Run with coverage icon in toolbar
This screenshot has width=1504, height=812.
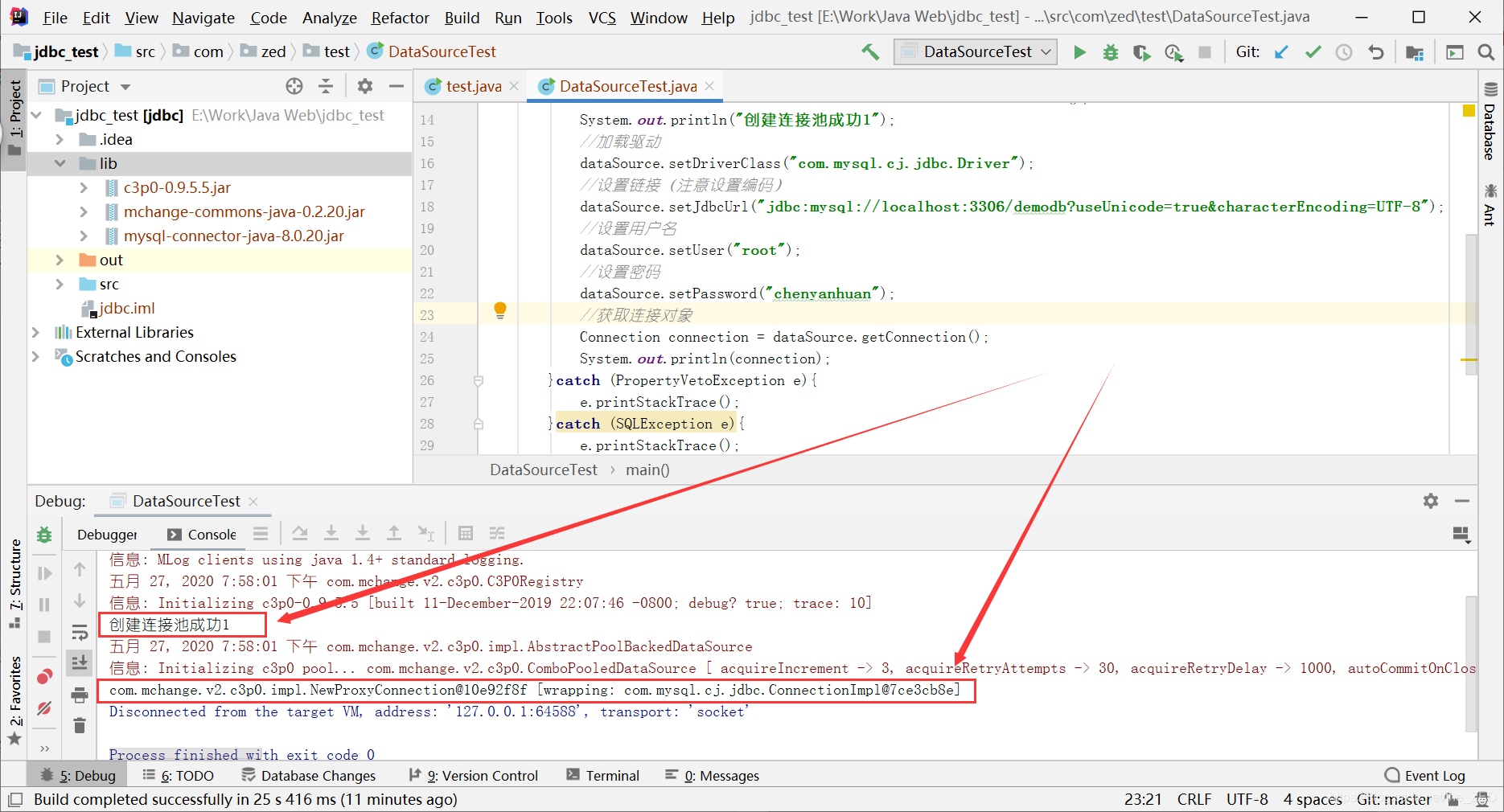click(x=1141, y=52)
